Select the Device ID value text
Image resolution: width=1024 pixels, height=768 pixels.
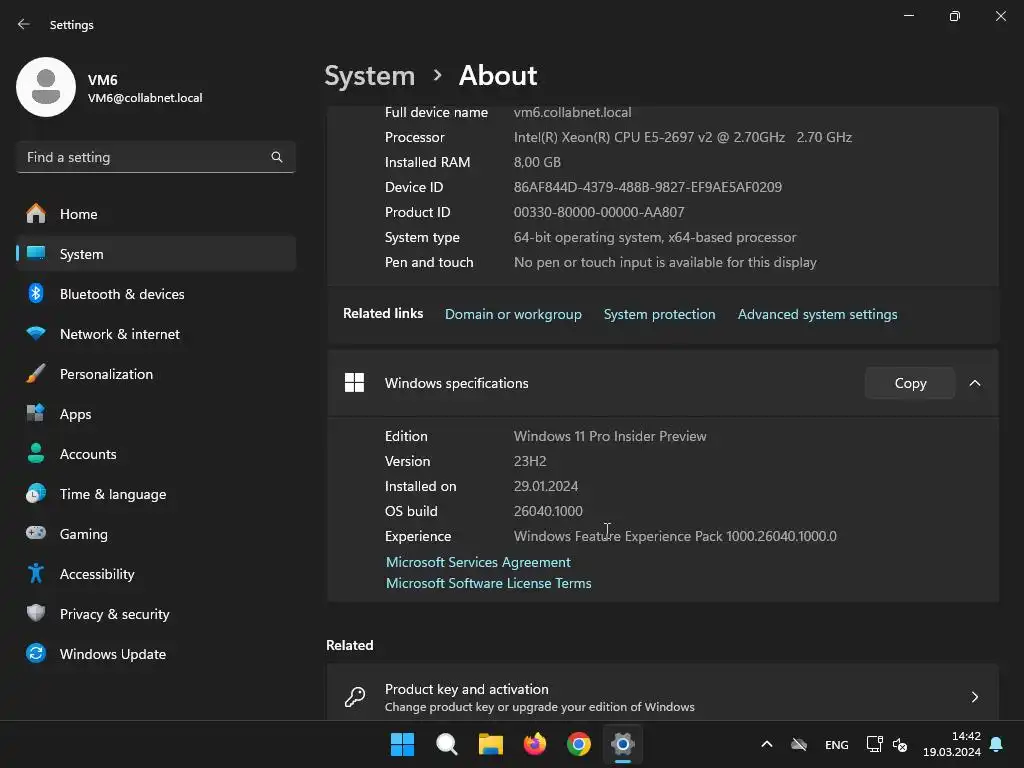(x=647, y=187)
